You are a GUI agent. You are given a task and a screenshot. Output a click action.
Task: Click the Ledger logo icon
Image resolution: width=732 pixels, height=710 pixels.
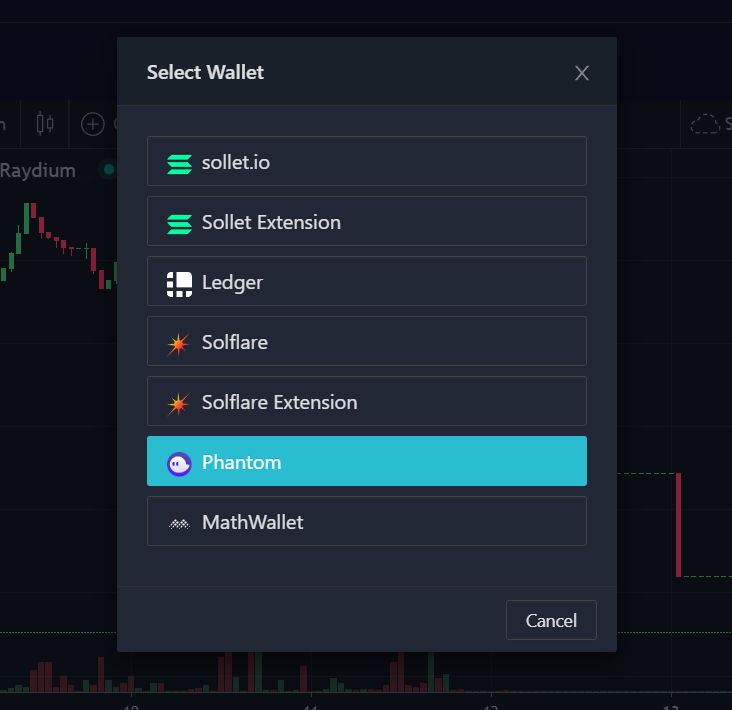pyautogui.click(x=179, y=284)
